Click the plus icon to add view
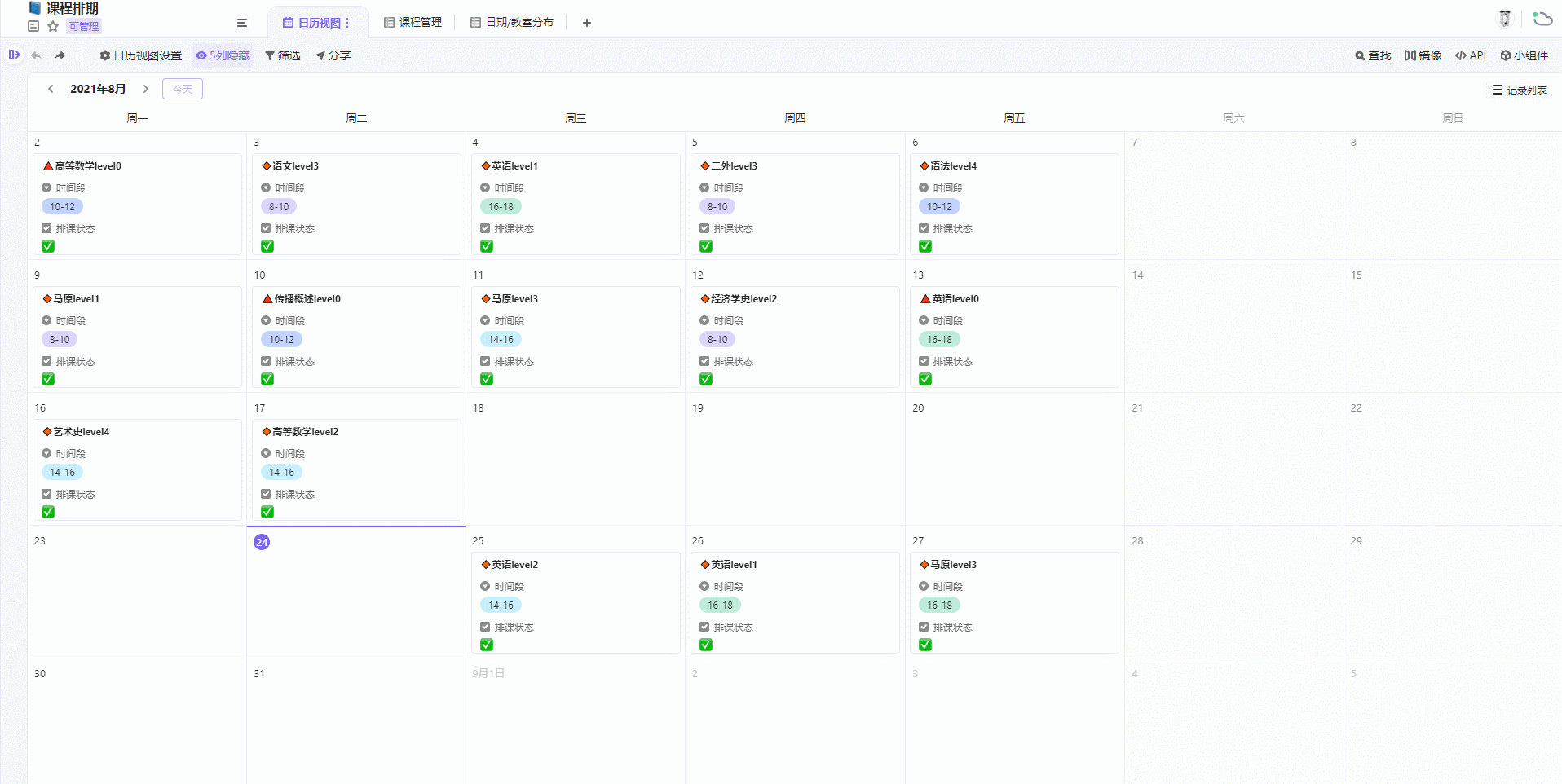Viewport: 1562px width, 784px height. (x=586, y=23)
